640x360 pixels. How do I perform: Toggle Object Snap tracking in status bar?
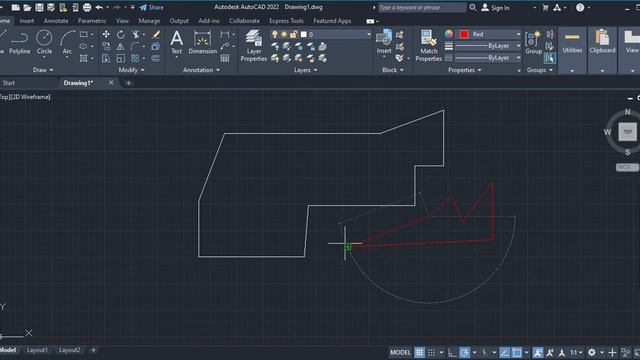tap(504, 352)
